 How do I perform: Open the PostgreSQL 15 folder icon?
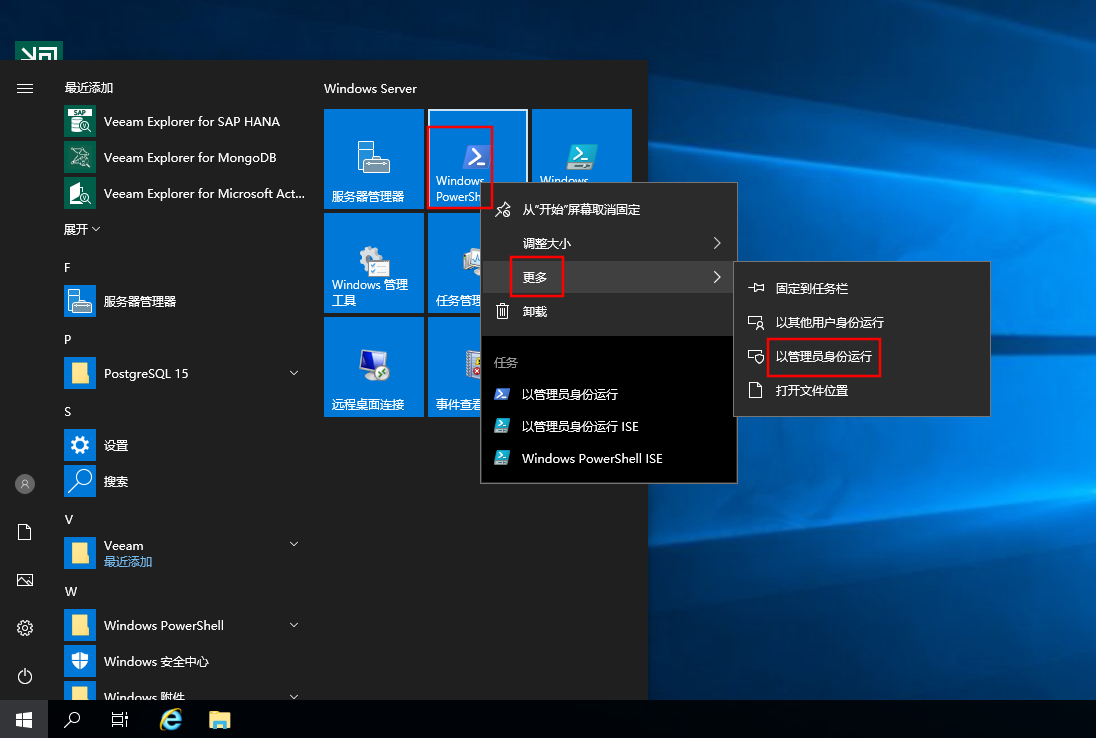(x=80, y=373)
